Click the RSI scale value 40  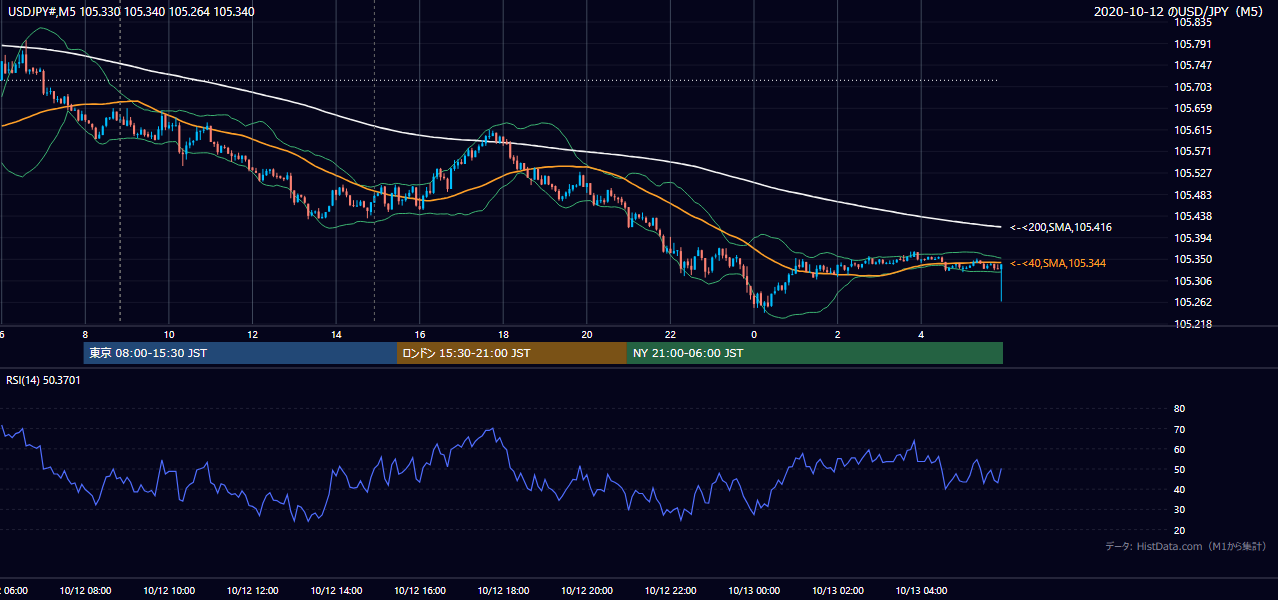1179,489
